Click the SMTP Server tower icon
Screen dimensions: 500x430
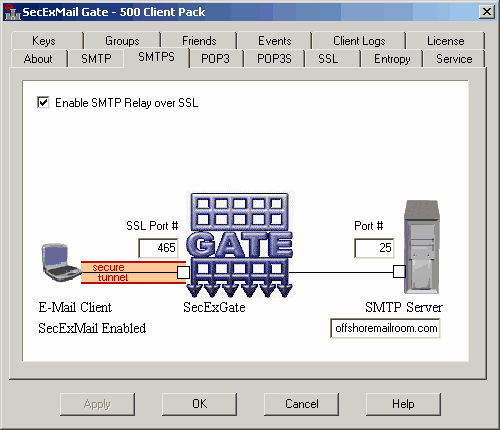pos(421,247)
